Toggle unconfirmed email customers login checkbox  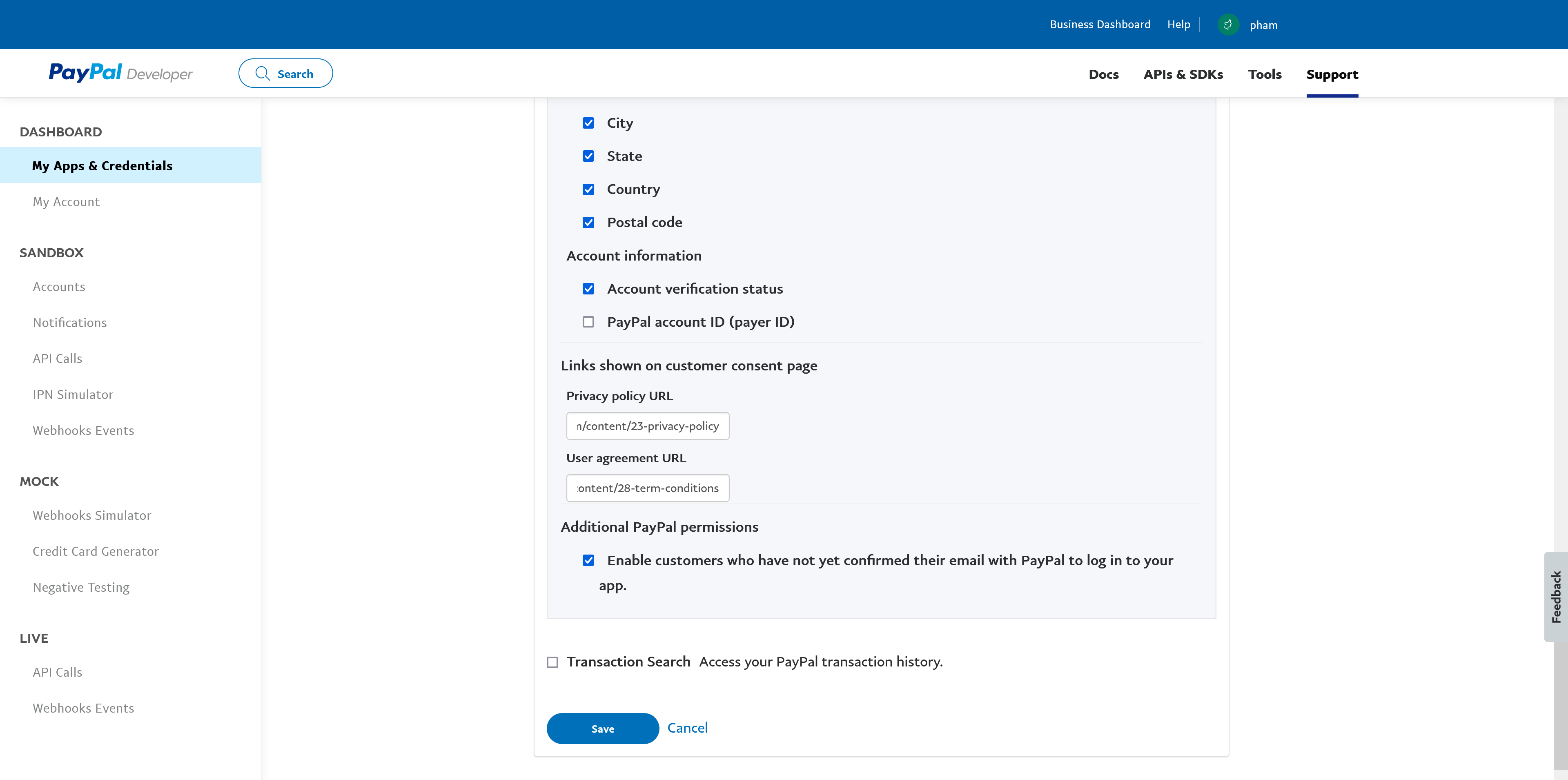click(x=588, y=560)
